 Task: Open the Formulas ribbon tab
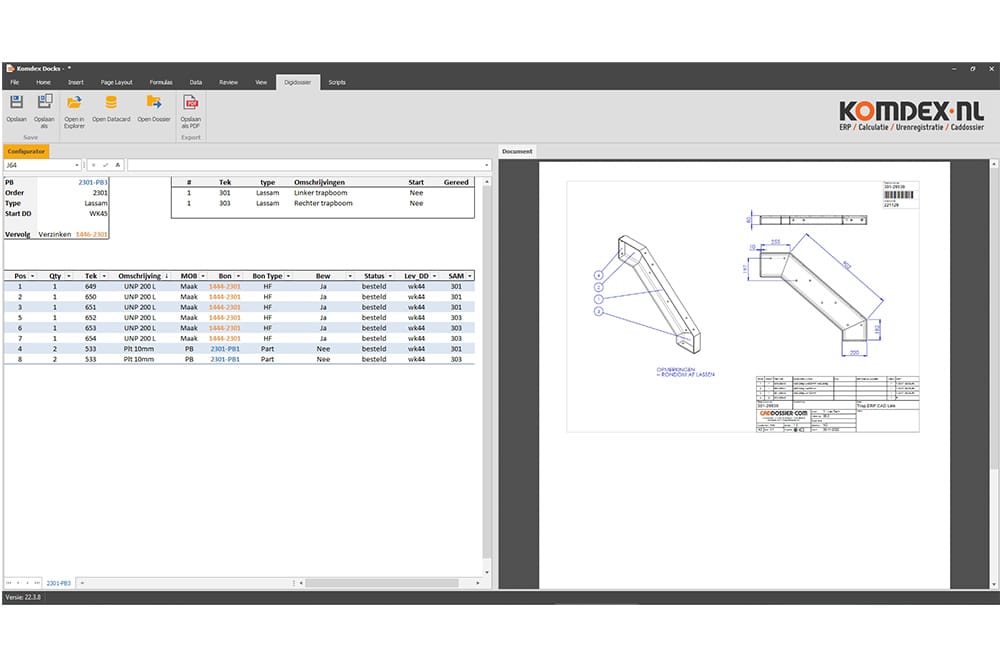click(x=161, y=82)
